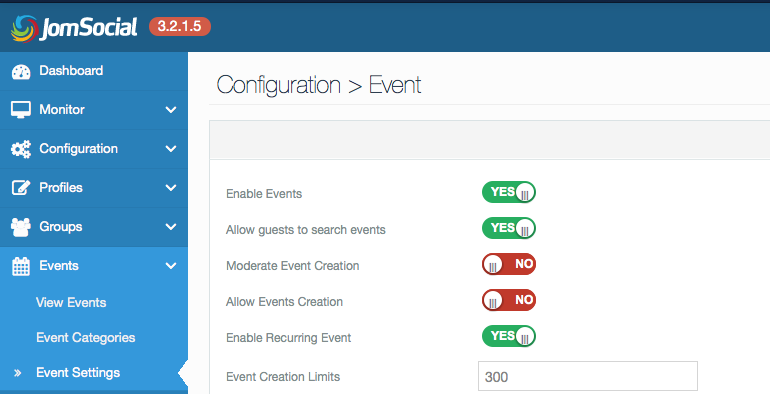Click the Profiles edit pencil icon
The image size is (770, 394).
click(x=21, y=188)
